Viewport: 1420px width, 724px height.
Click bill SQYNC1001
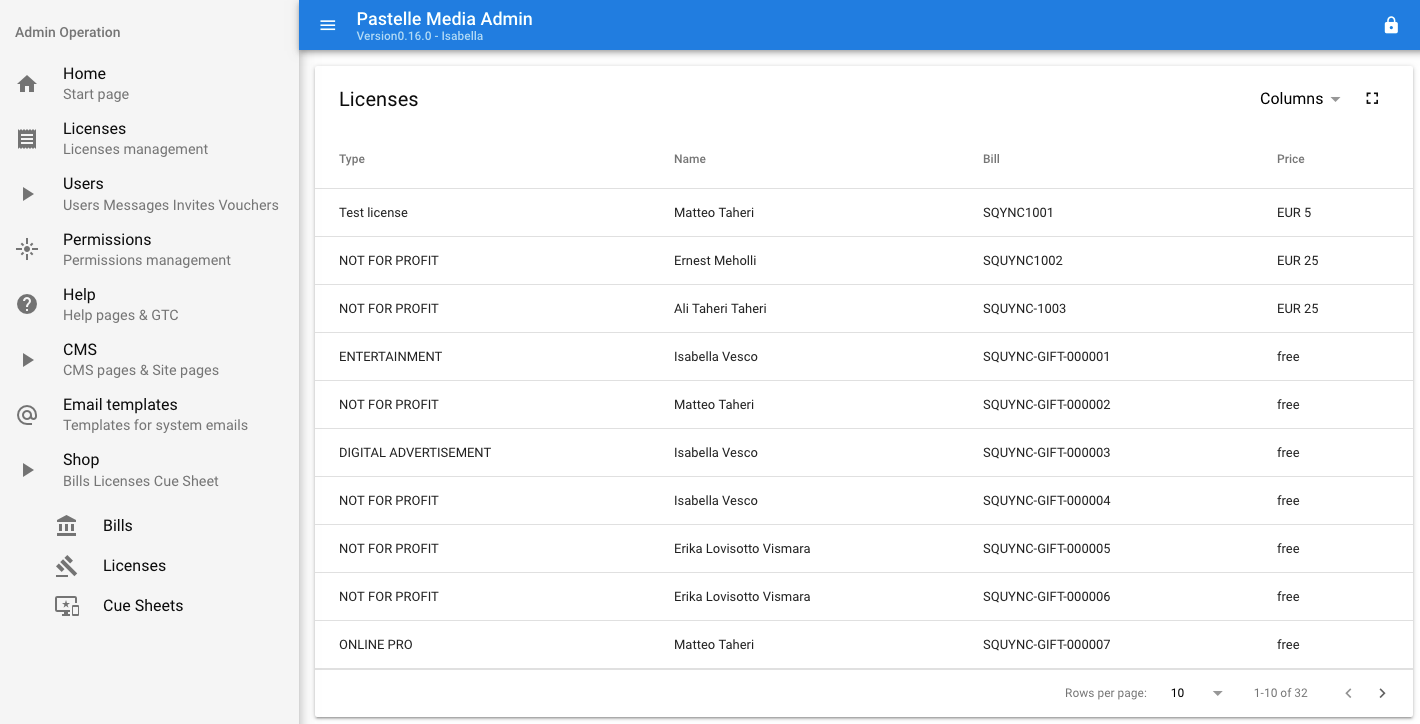coord(1018,213)
